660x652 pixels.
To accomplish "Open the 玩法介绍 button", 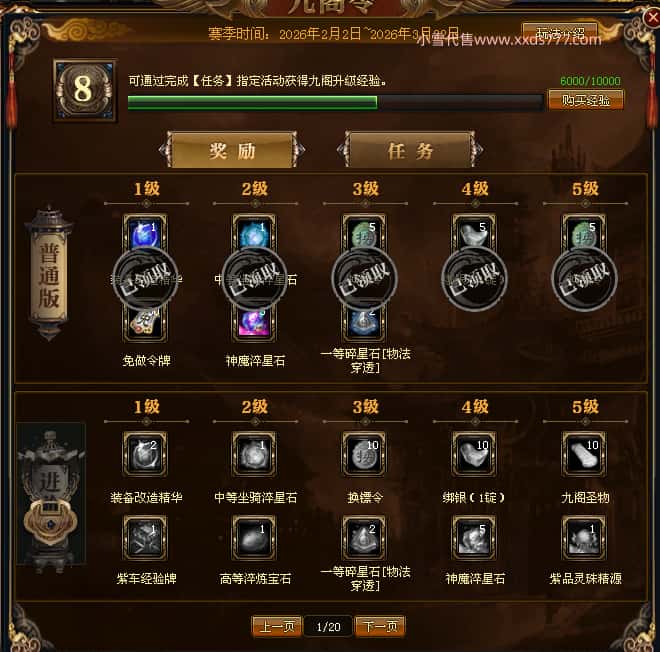I will coord(560,32).
